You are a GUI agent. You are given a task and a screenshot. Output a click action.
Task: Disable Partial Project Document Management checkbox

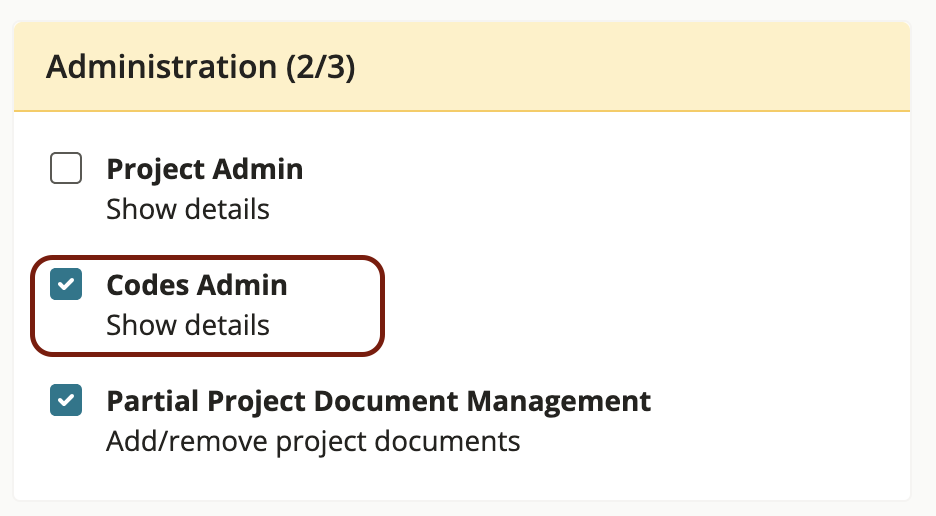click(66, 401)
